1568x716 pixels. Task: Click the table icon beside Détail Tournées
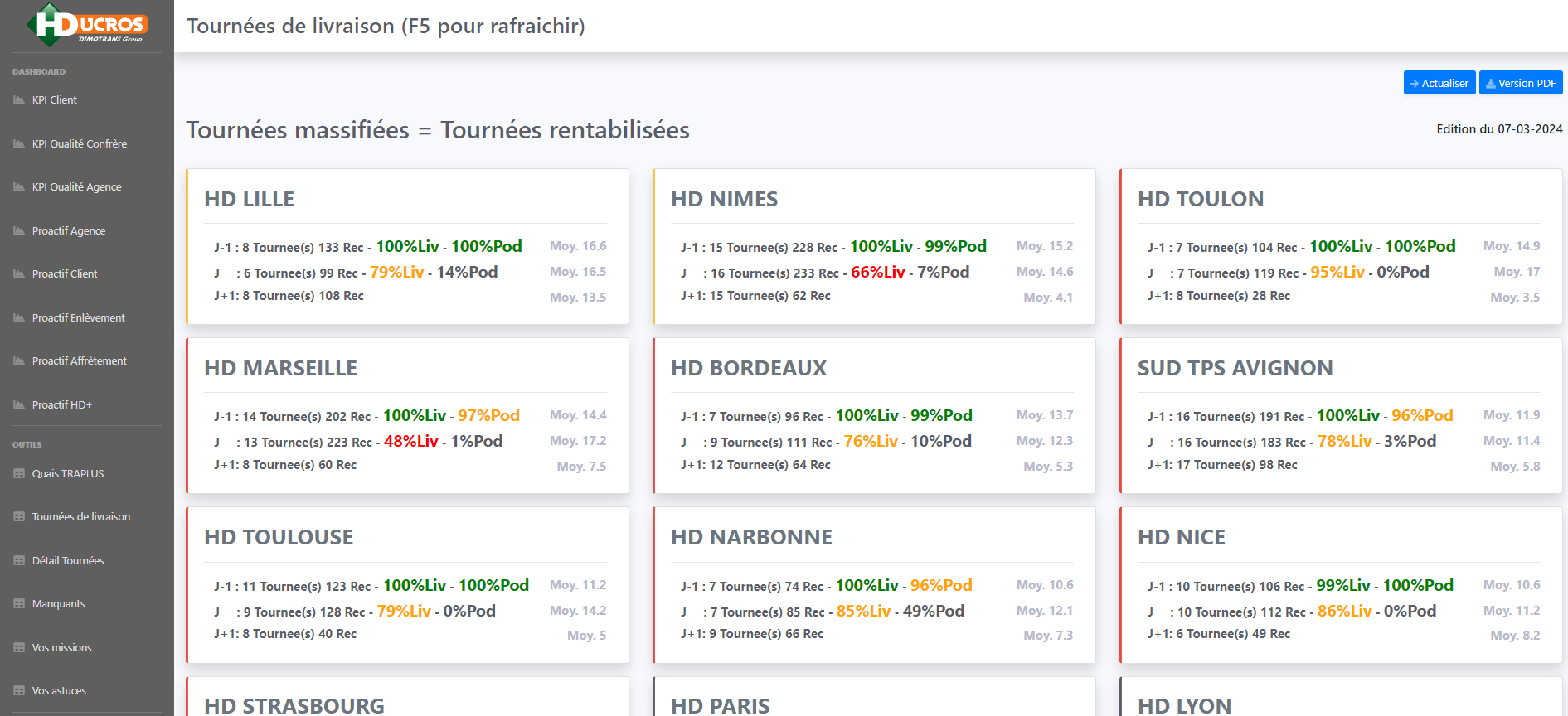(x=19, y=561)
